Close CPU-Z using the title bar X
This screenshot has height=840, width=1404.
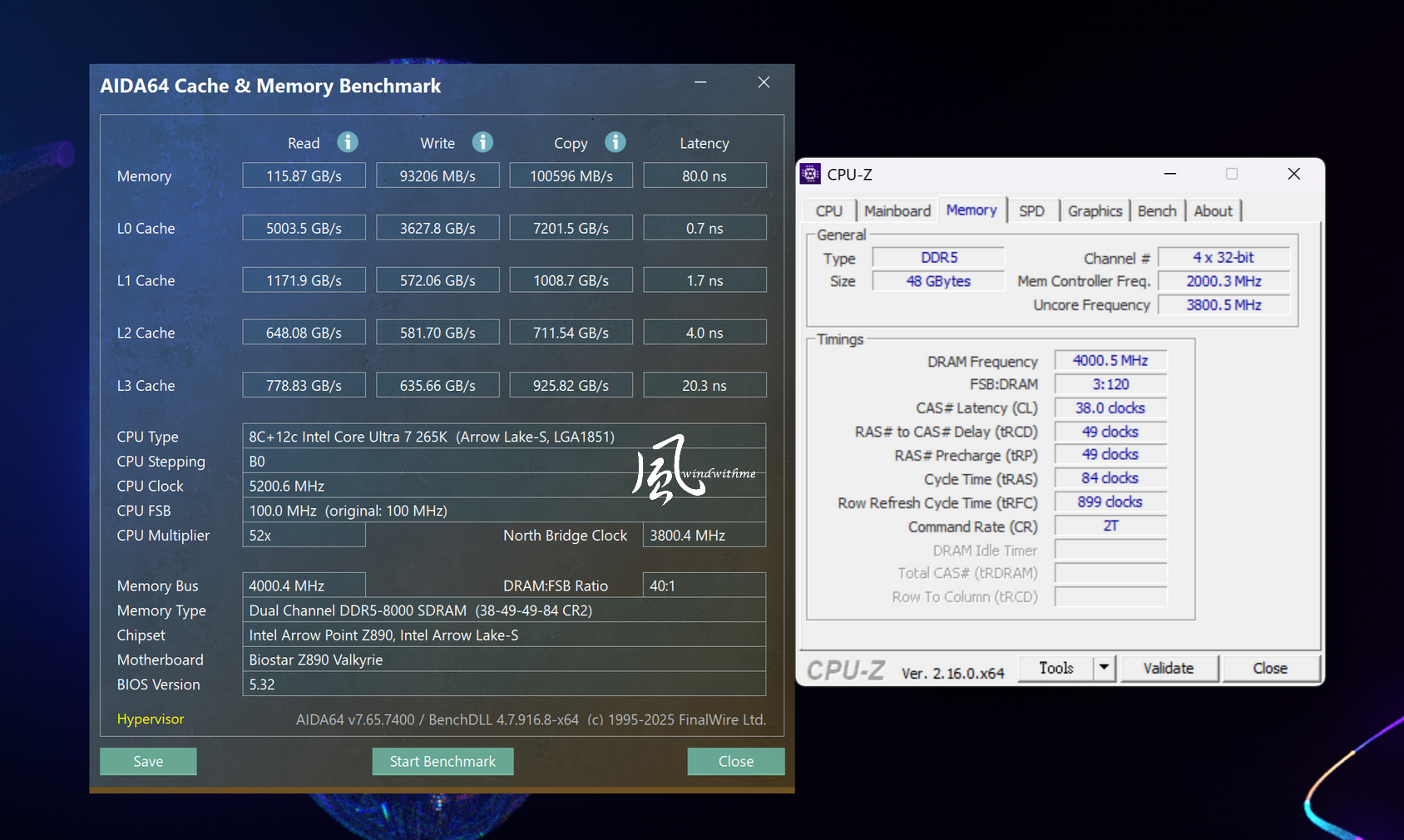[x=1293, y=174]
